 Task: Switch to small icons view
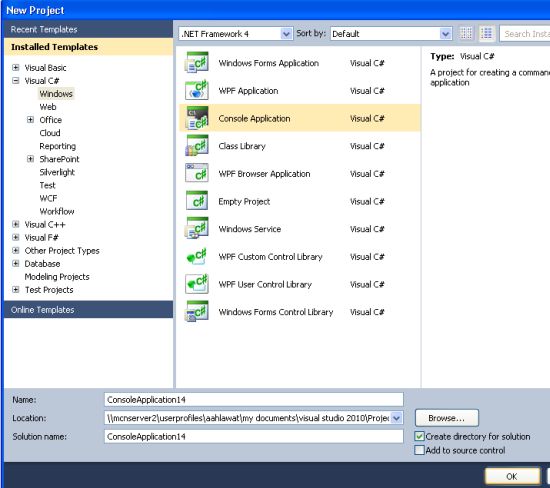point(466,34)
